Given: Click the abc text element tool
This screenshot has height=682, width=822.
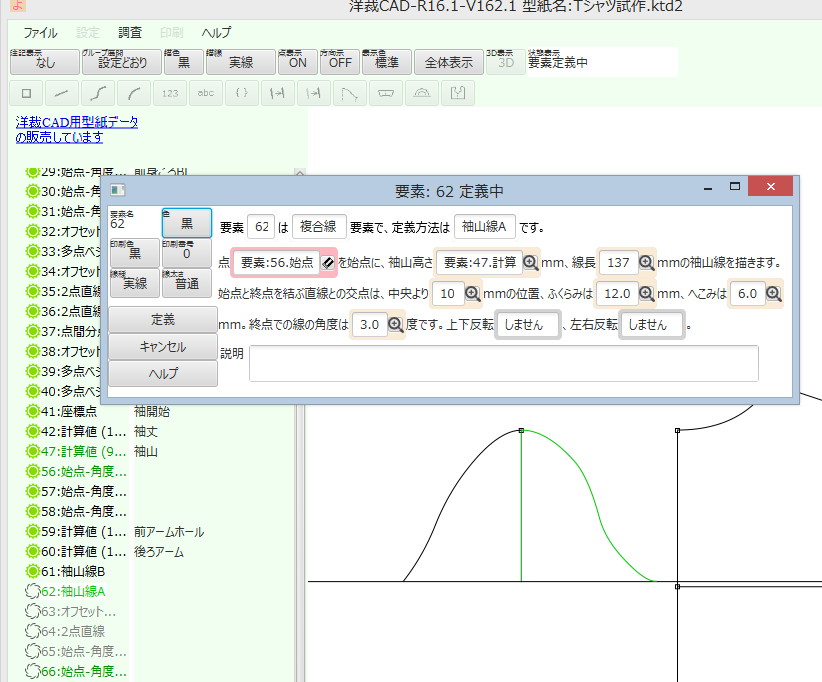Looking at the screenshot, I should [206, 93].
